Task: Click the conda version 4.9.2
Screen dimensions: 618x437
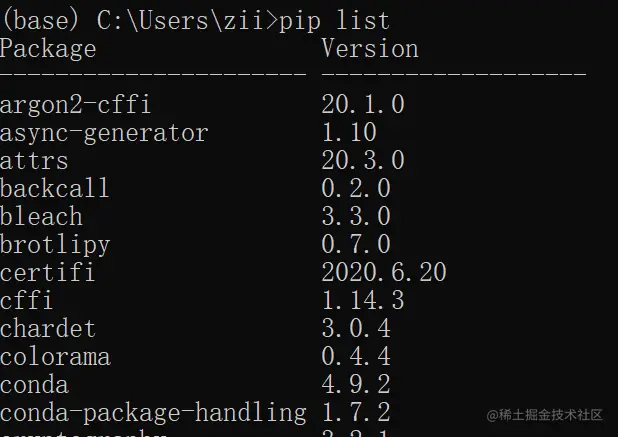Action: point(356,384)
